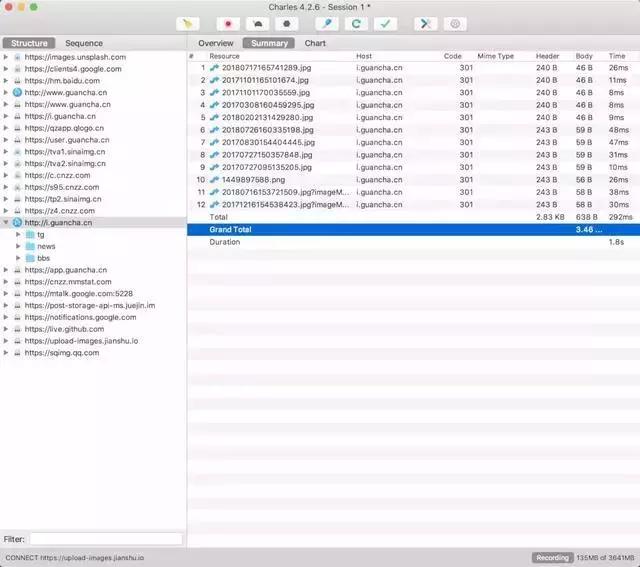Image resolution: width=640 pixels, height=567 pixels.
Task: Switch to the Overview tab
Action: tap(216, 44)
